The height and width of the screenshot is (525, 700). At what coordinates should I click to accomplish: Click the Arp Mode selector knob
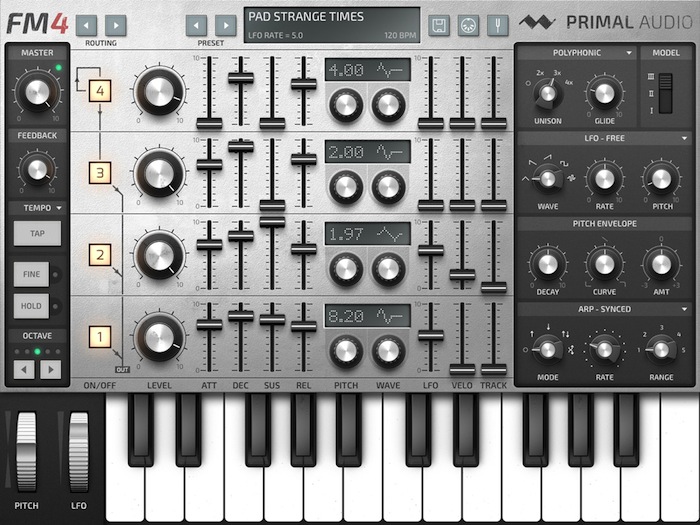pos(548,350)
